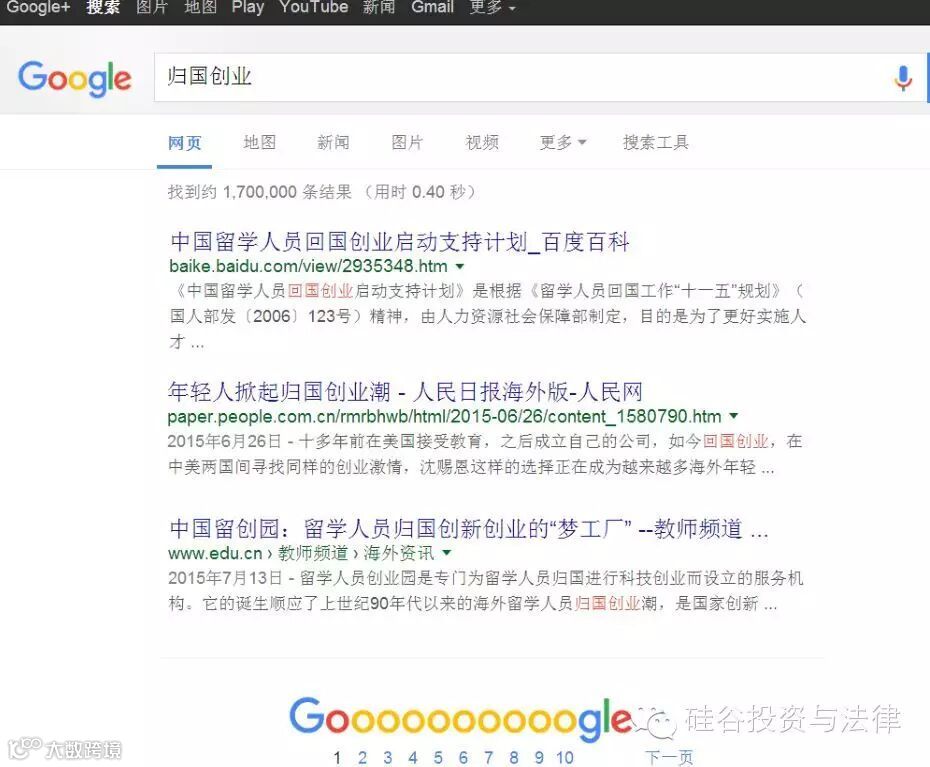This screenshot has width=930, height=767.
Task: Open the 年轻人掀起归国创业潮 人民网 result
Action: click(405, 392)
